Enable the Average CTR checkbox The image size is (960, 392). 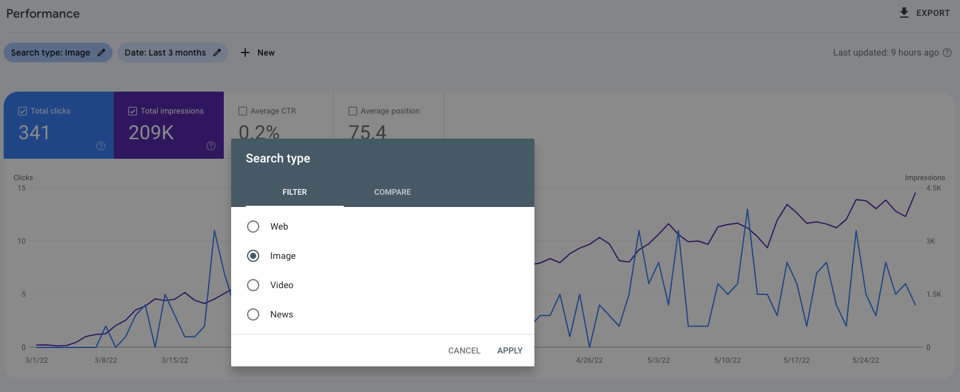242,111
